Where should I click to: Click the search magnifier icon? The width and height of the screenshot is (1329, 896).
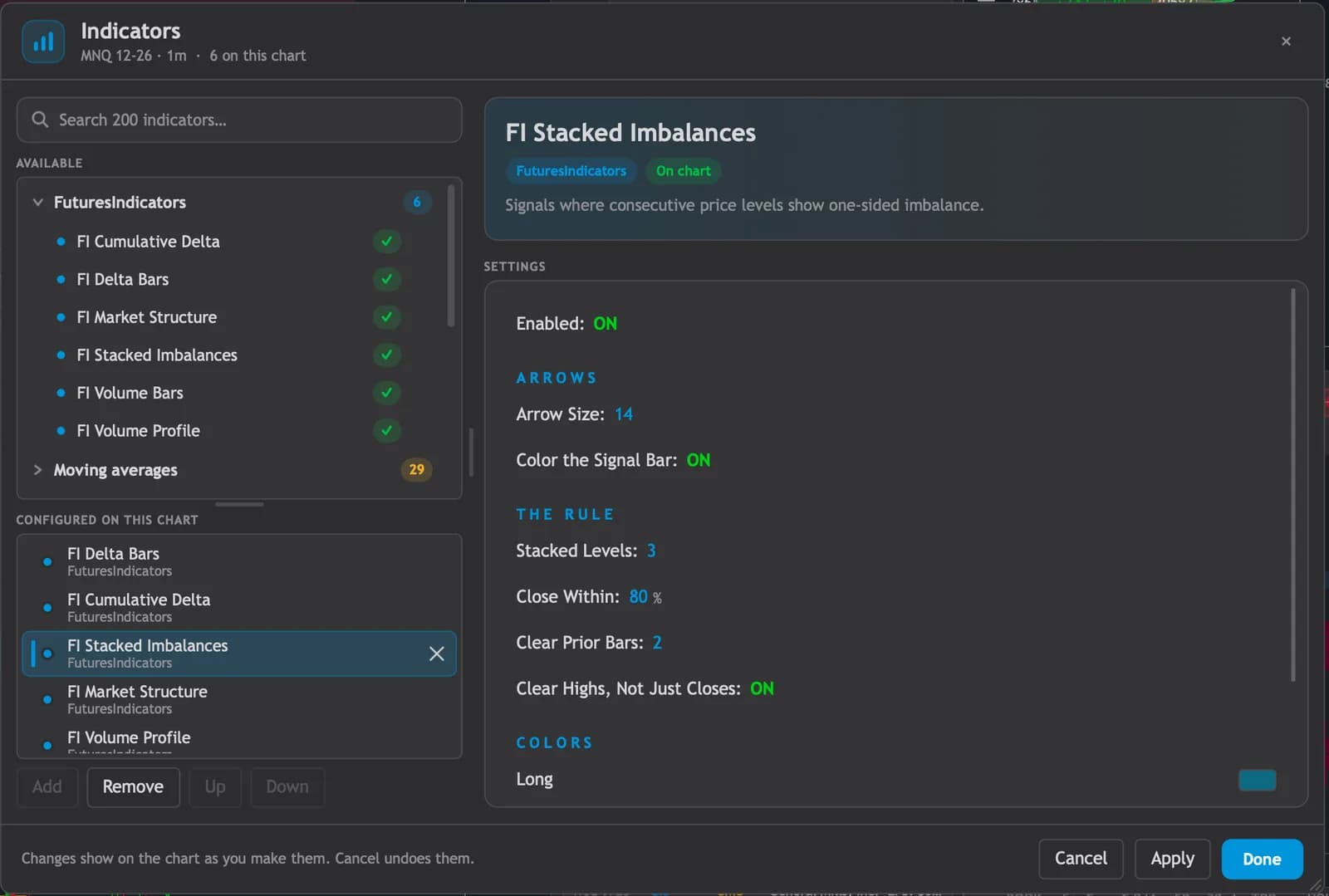[40, 120]
